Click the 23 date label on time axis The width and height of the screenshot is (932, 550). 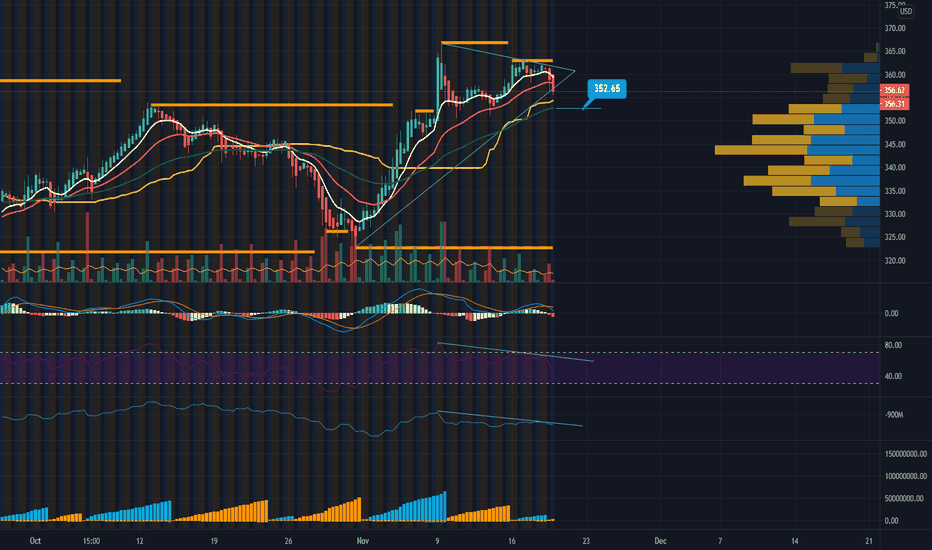coord(586,541)
